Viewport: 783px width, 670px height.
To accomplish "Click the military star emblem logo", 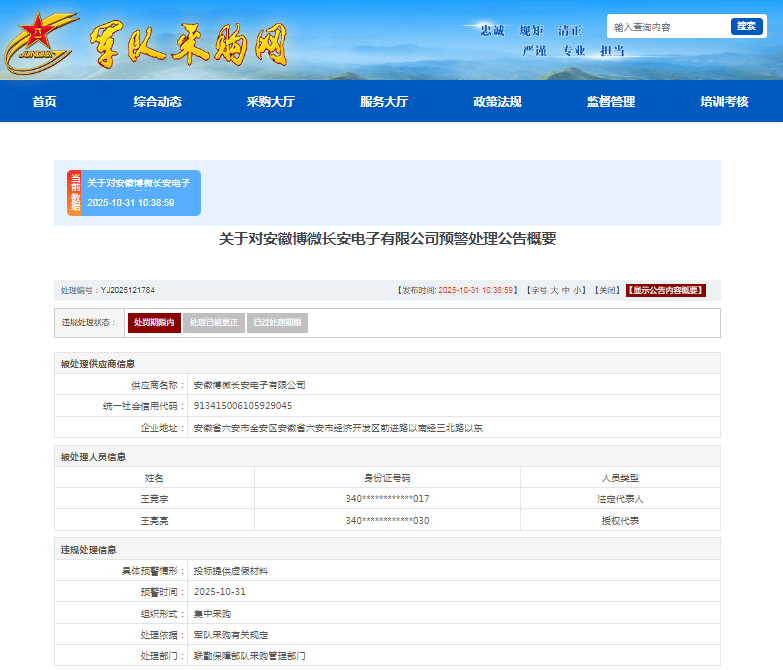I will coord(39,40).
